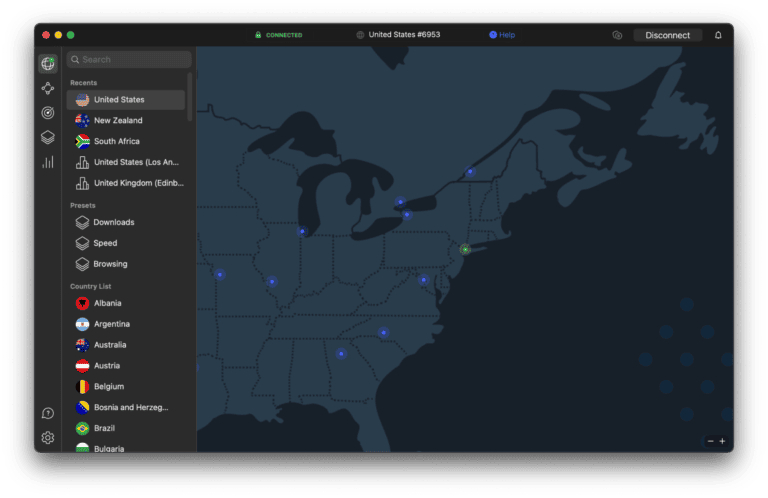The height and width of the screenshot is (498, 768).
Task: Open the Help link in title bar
Action: [x=502, y=35]
